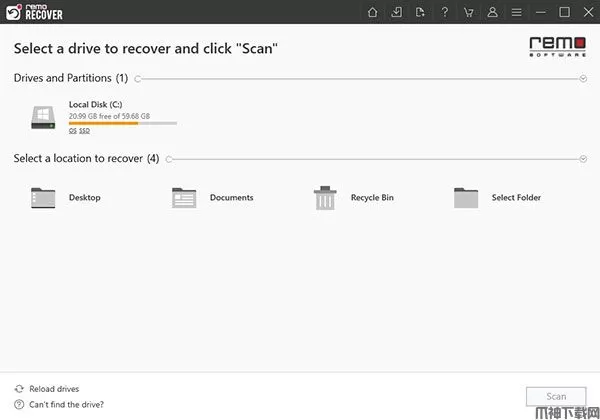Click the Recycle Bin trash icon
The height and width of the screenshot is (420, 600).
point(324,197)
